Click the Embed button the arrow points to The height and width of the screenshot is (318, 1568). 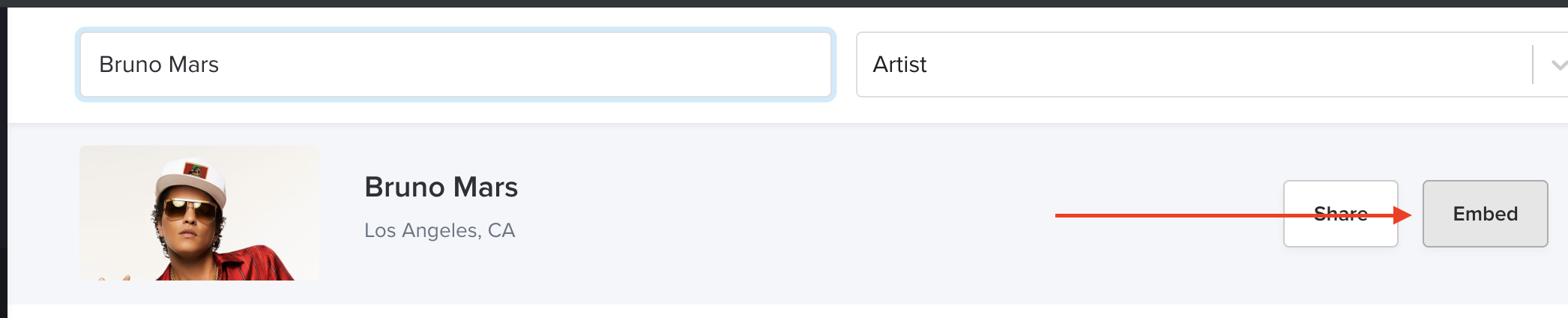click(1485, 214)
